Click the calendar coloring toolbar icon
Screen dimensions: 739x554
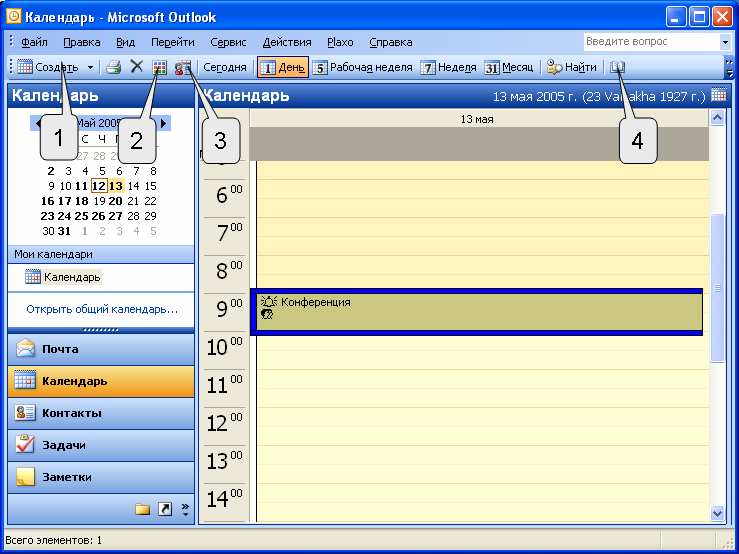(x=159, y=67)
